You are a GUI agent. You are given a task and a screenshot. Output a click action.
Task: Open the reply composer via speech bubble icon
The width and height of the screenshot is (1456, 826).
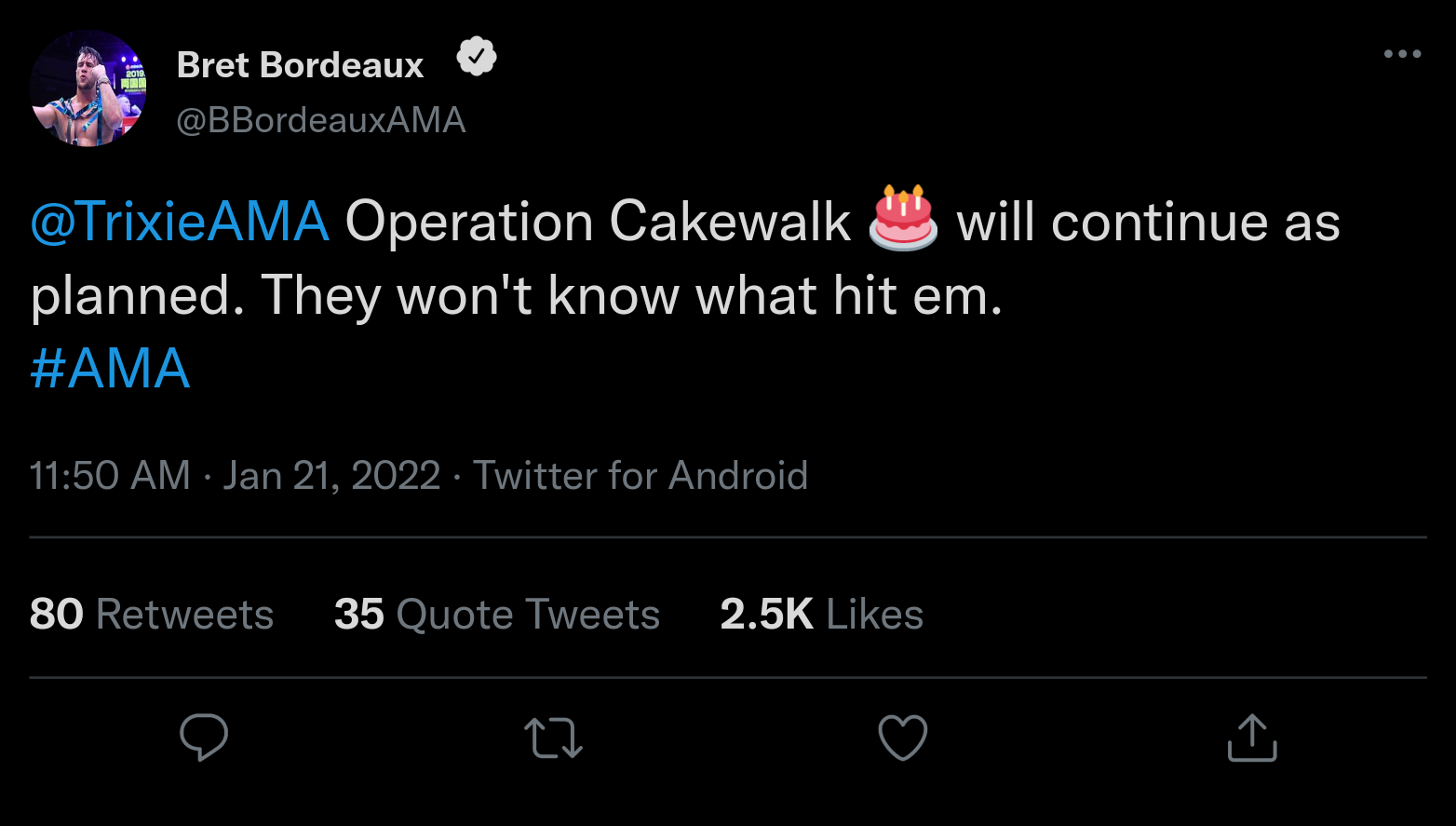point(204,738)
